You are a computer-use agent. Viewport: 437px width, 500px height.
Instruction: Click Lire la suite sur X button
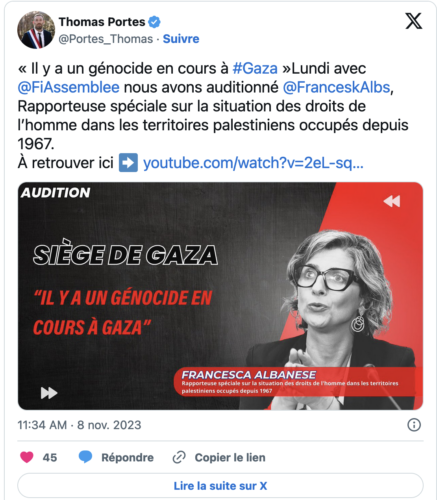coord(220,486)
